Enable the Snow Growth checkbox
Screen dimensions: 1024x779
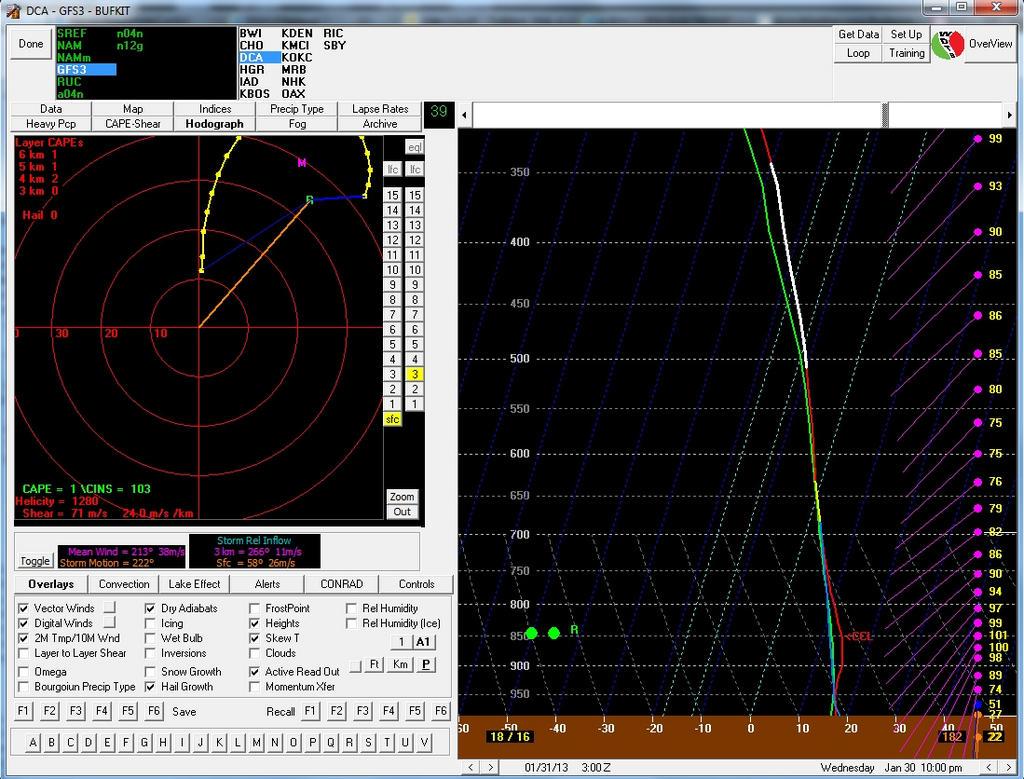tap(150, 671)
